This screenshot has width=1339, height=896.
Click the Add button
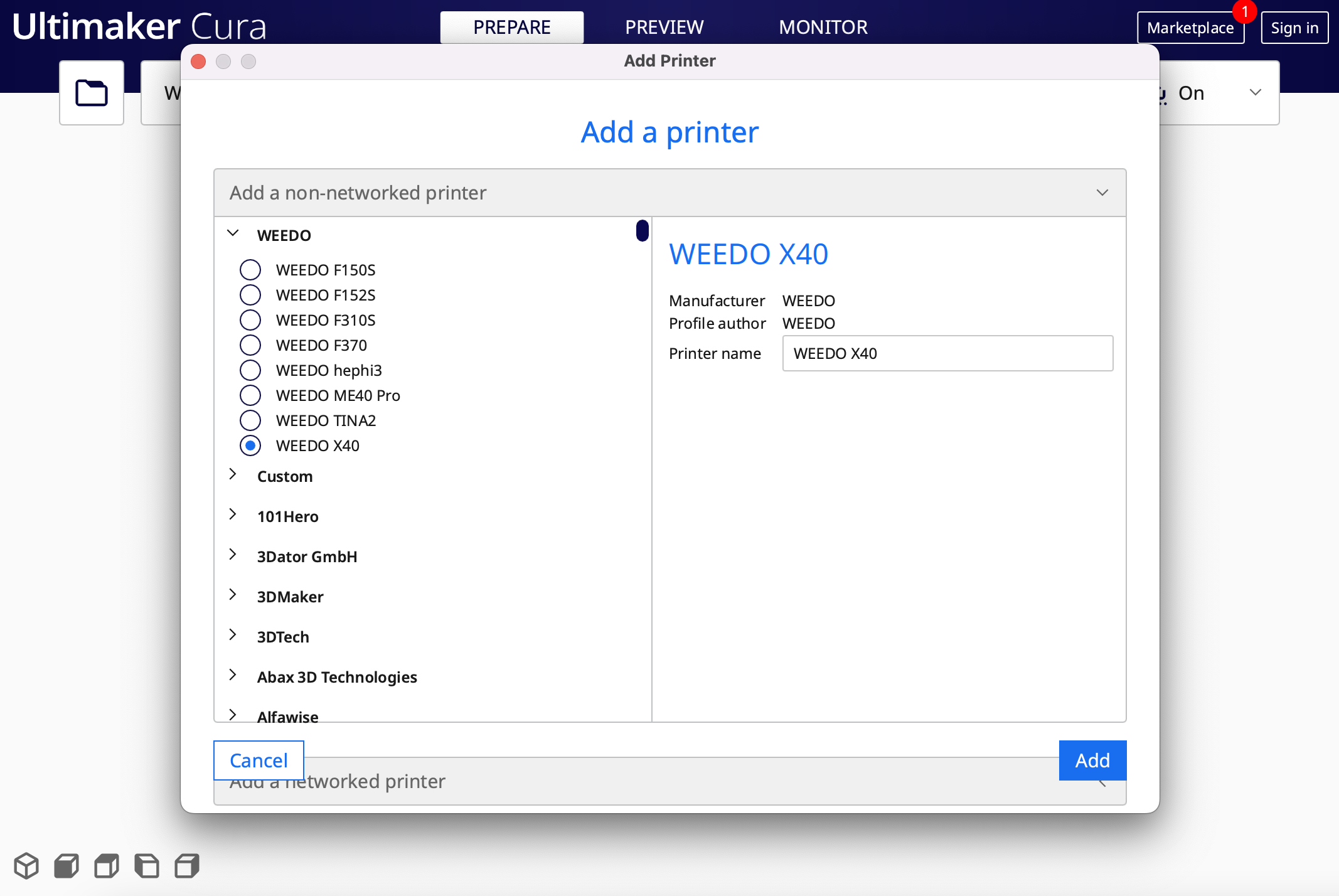[x=1092, y=760]
